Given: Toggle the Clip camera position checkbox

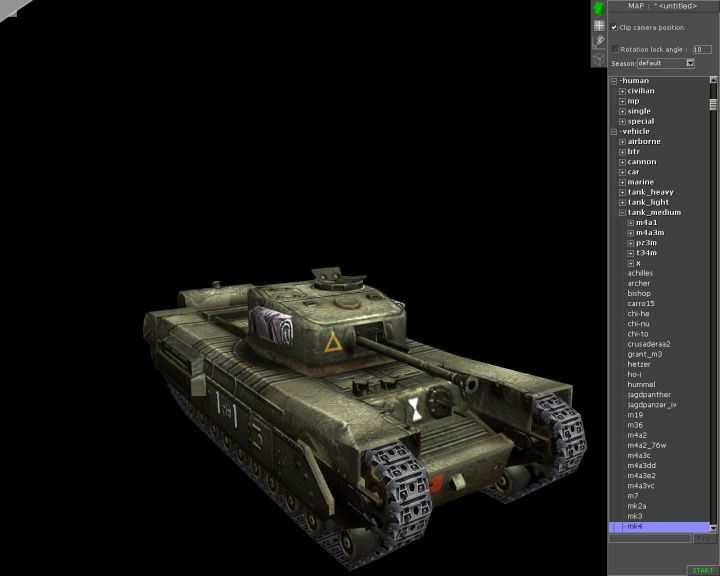Looking at the screenshot, I should coord(614,27).
